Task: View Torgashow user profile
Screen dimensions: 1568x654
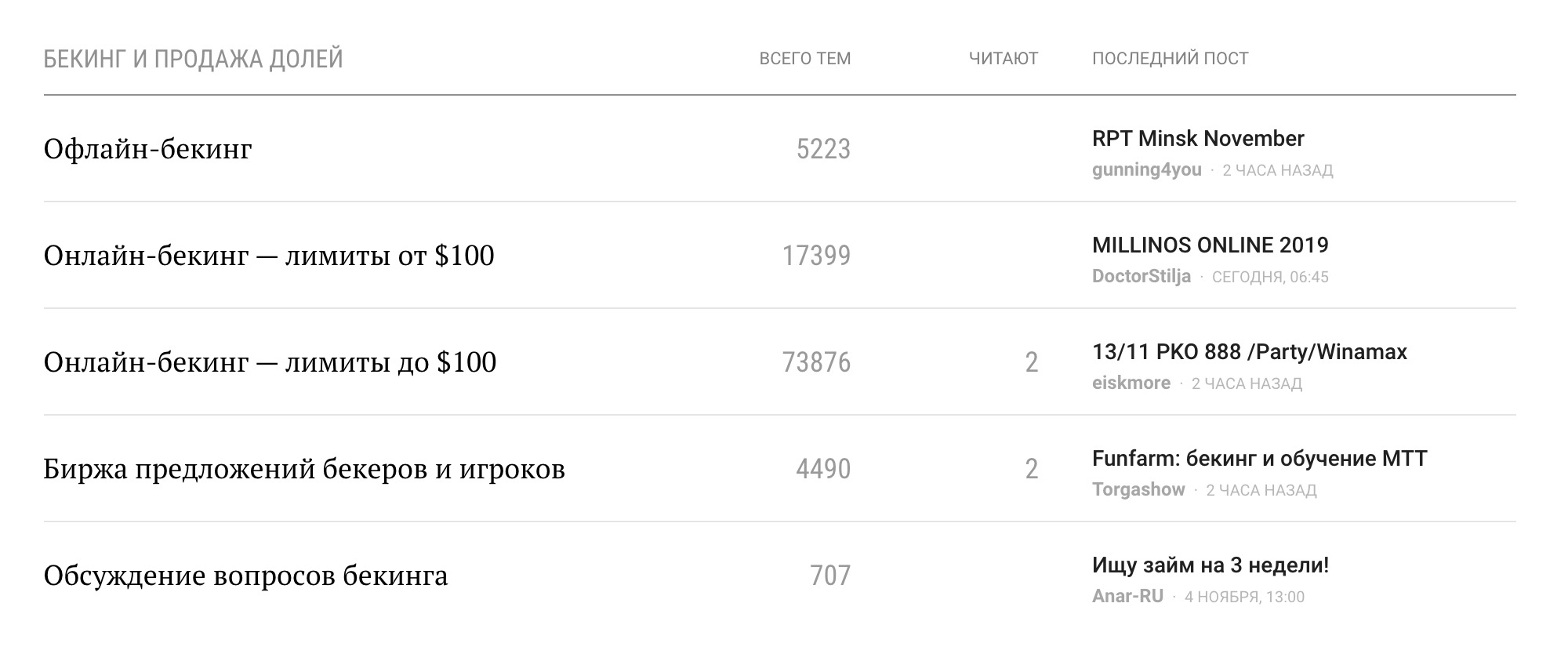Action: point(1138,490)
